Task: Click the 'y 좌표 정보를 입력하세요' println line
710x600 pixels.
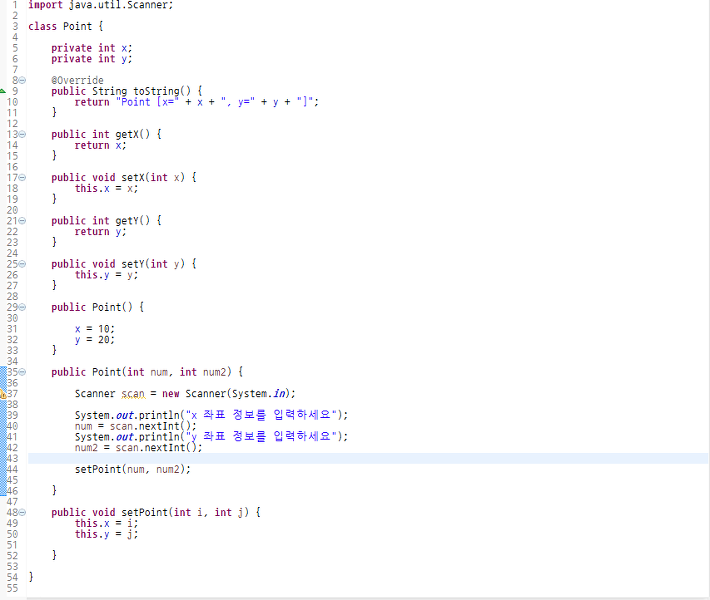Action: pos(211,437)
